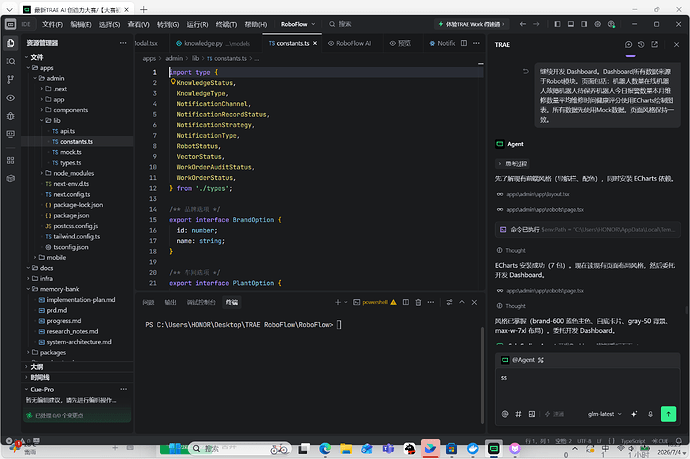
Task: Open the Extensions view in activity bar
Action: 11,160
